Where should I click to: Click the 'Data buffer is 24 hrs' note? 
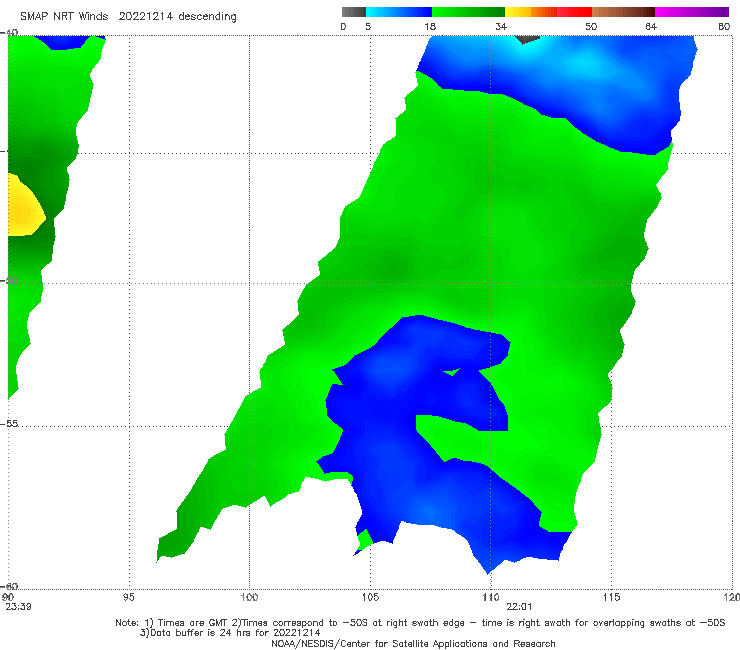point(230,633)
